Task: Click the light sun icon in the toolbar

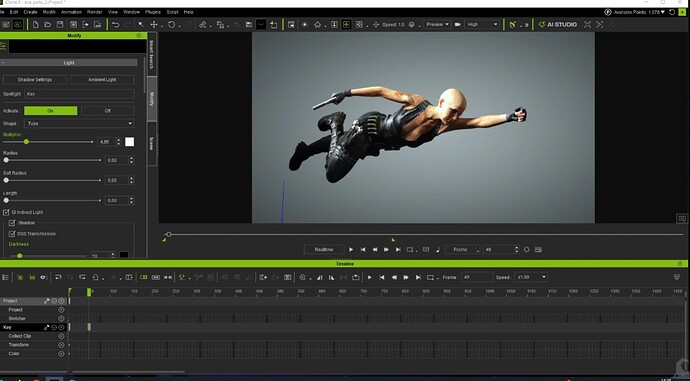Action: 305,25
